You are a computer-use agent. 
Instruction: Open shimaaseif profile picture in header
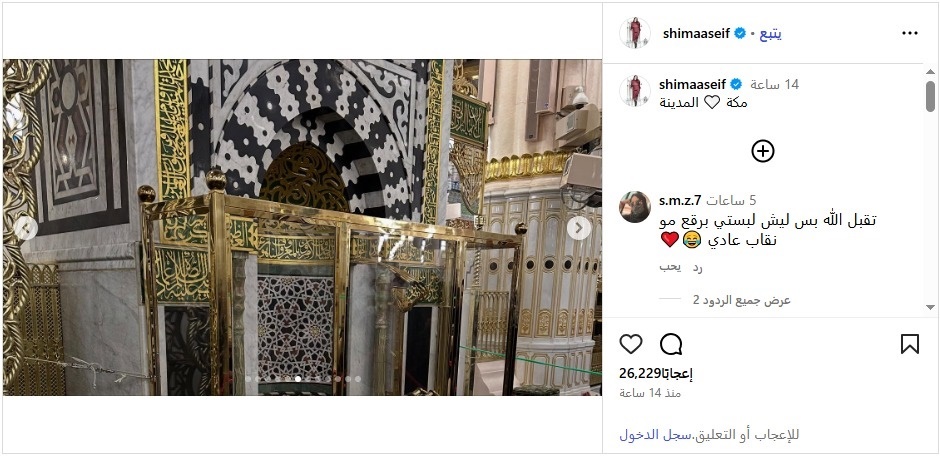635,33
